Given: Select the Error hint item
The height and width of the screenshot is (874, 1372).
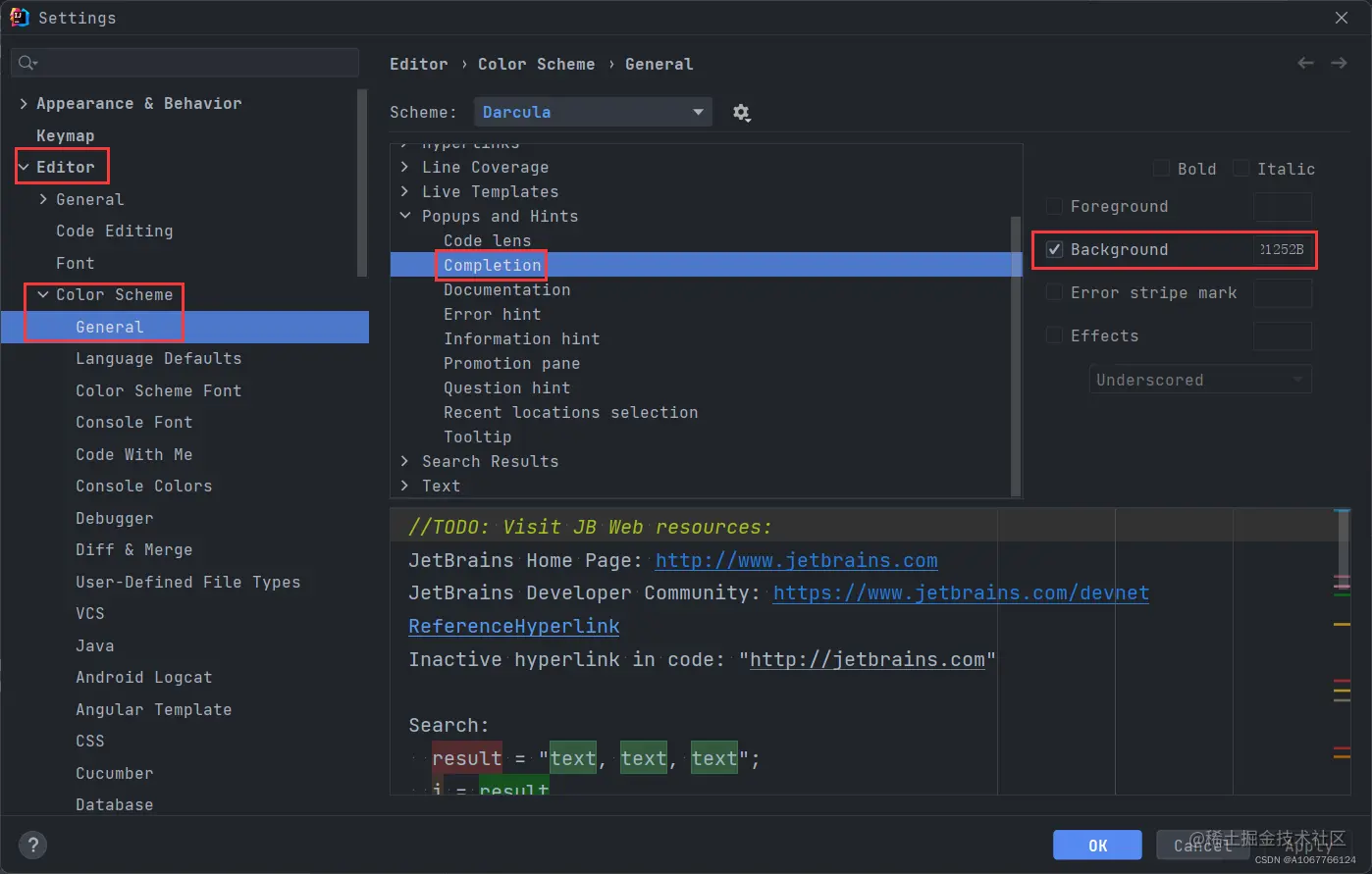Looking at the screenshot, I should (x=493, y=314).
